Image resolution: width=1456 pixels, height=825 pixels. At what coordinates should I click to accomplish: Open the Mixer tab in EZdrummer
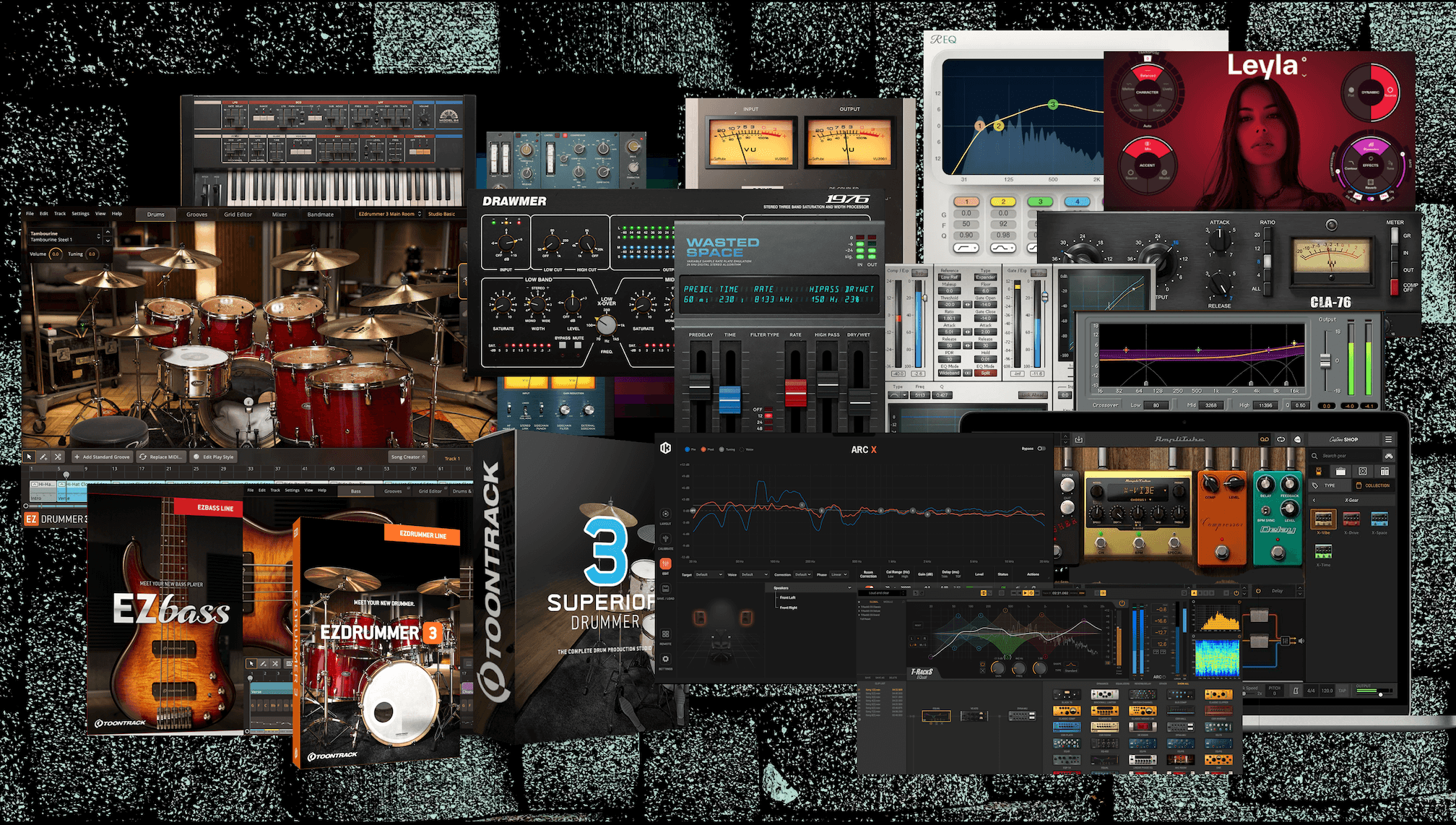[x=279, y=214]
